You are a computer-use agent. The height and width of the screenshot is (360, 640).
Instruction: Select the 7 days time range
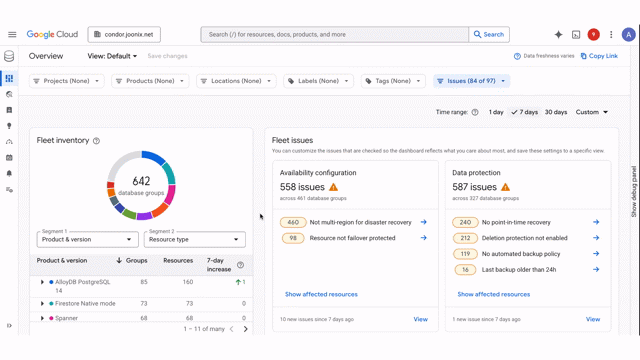click(x=524, y=112)
